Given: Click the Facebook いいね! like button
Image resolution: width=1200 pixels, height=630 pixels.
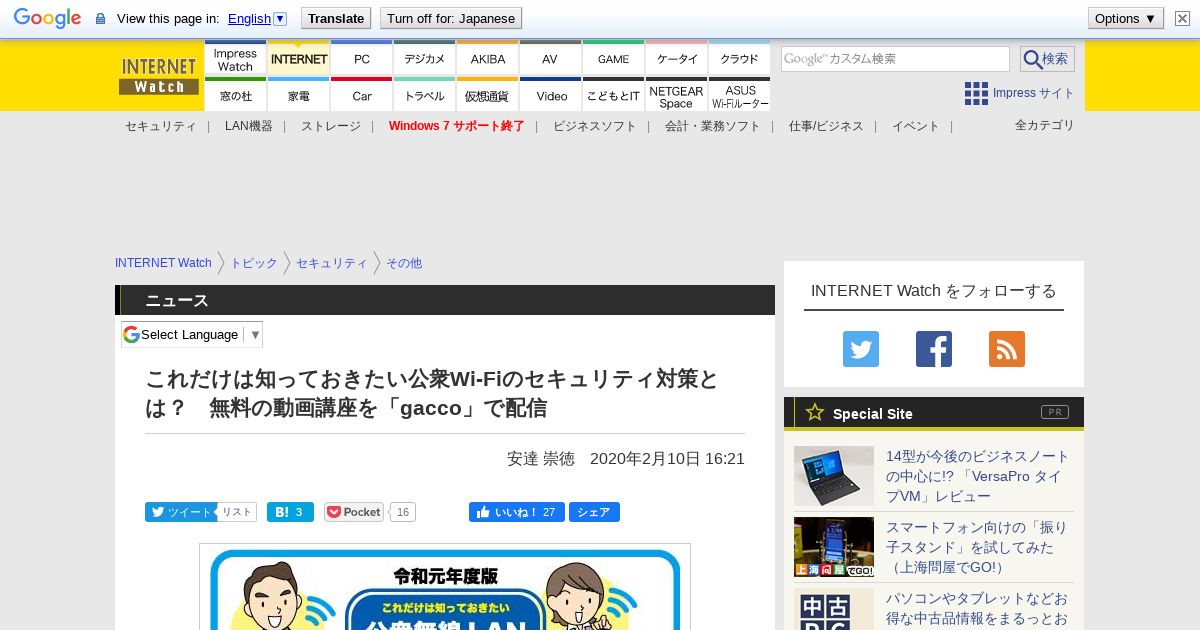Looking at the screenshot, I should pyautogui.click(x=517, y=512).
